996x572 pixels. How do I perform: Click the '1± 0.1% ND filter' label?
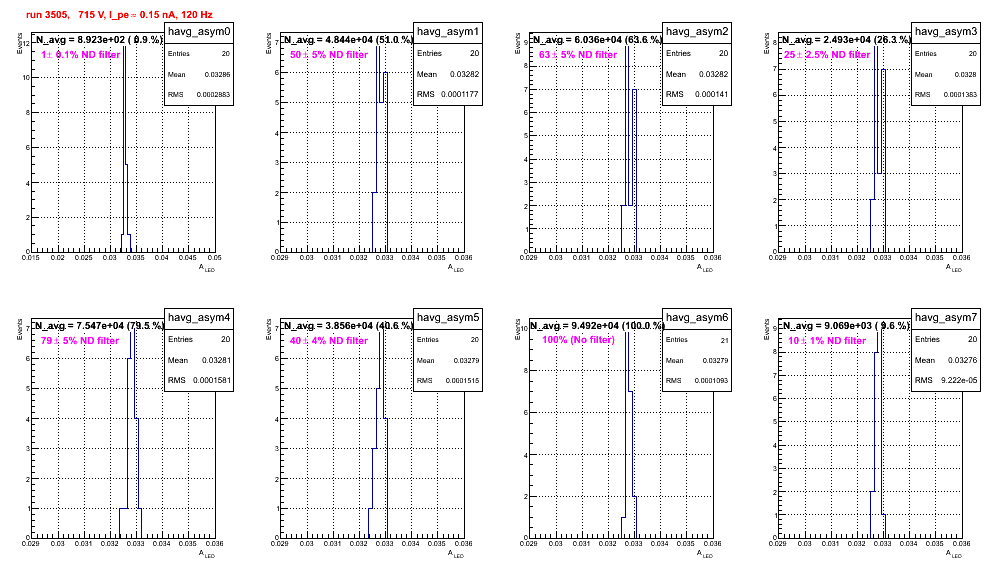pyautogui.click(x=81, y=55)
